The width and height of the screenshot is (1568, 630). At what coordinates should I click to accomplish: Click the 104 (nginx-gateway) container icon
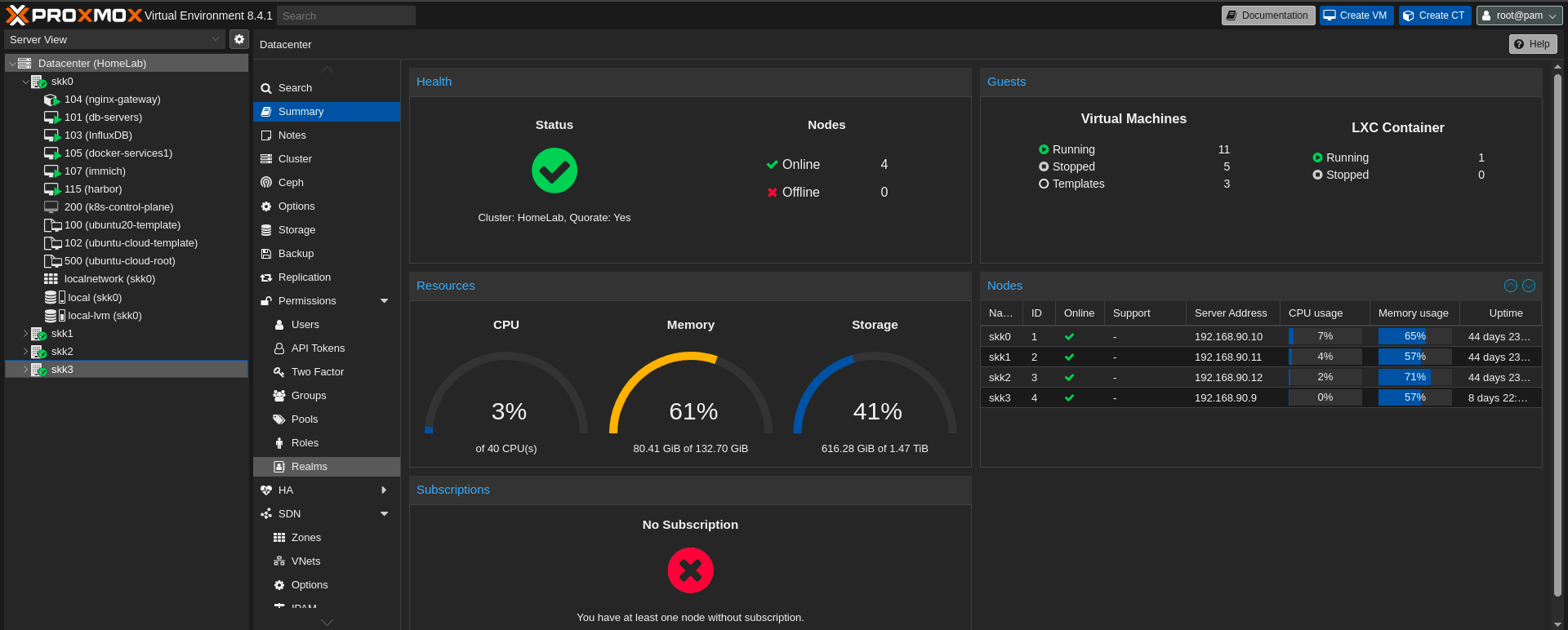[51, 100]
